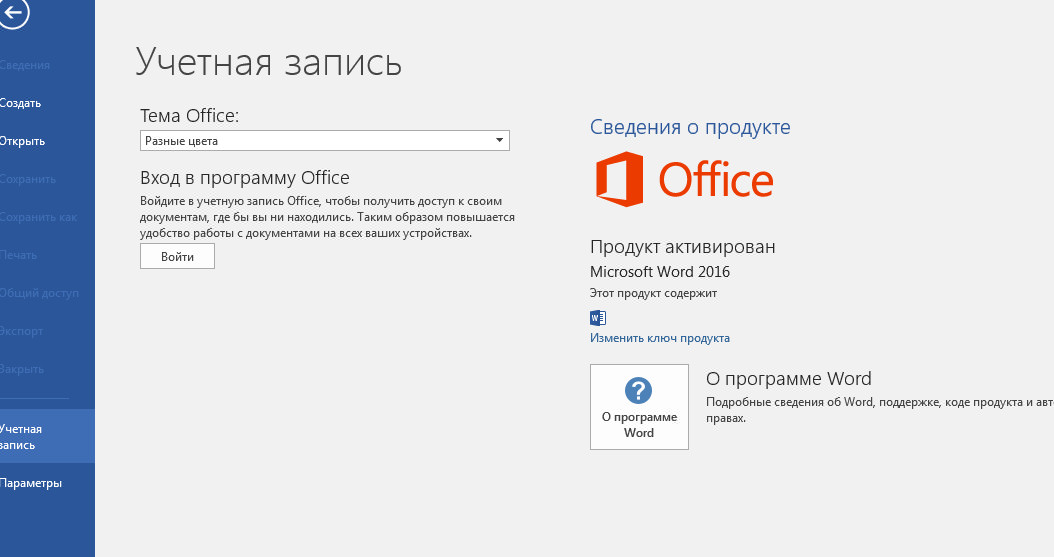Click the 'О программе Word' heading
1054x557 pixels.
tap(788, 379)
